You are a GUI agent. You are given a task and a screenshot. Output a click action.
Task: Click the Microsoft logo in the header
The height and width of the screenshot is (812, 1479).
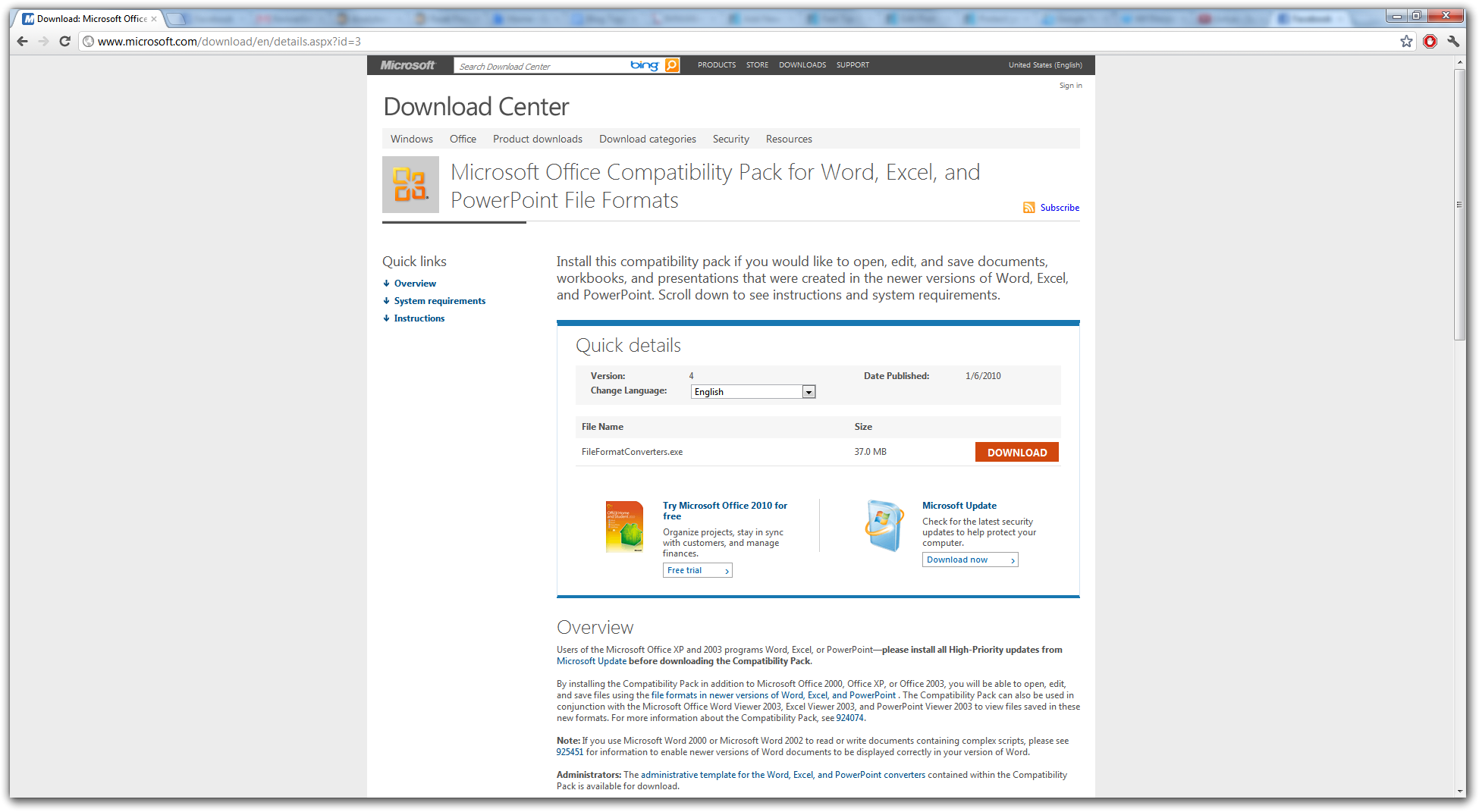(407, 65)
